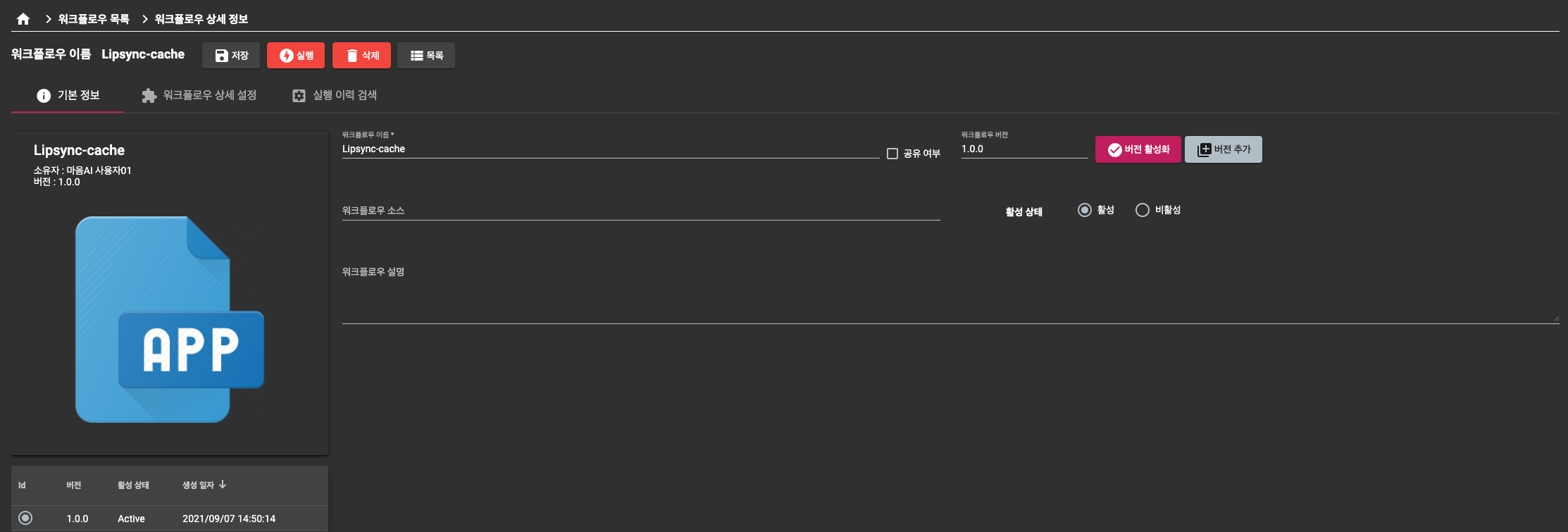Click the save (저장) button
This screenshot has width=1568, height=532.
(x=231, y=56)
